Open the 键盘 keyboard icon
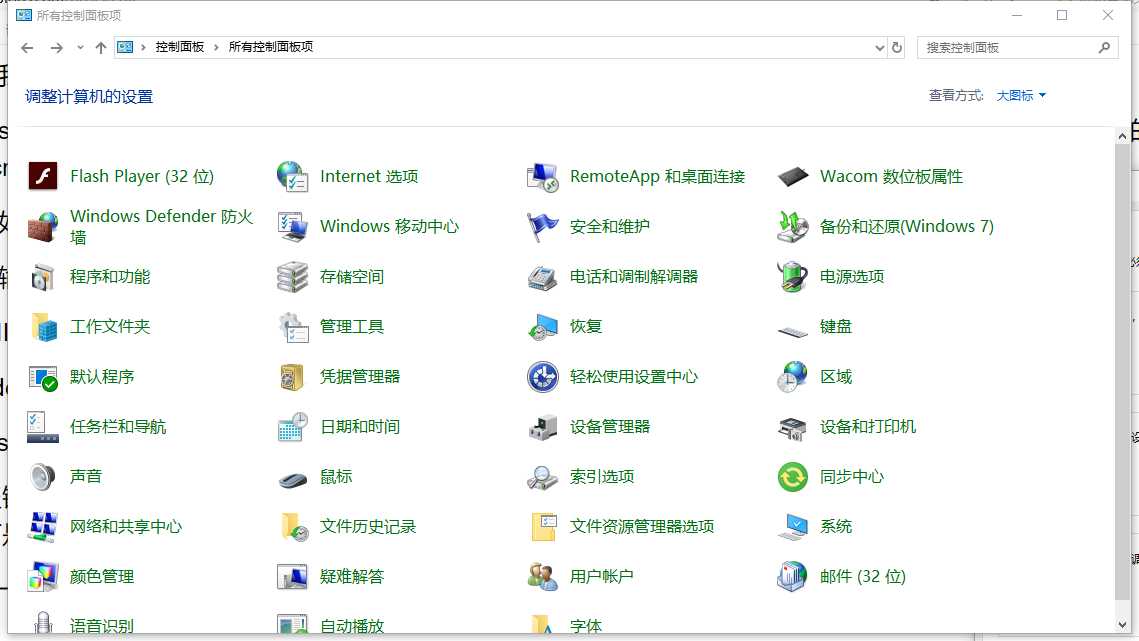The width and height of the screenshot is (1139, 641). [793, 331]
